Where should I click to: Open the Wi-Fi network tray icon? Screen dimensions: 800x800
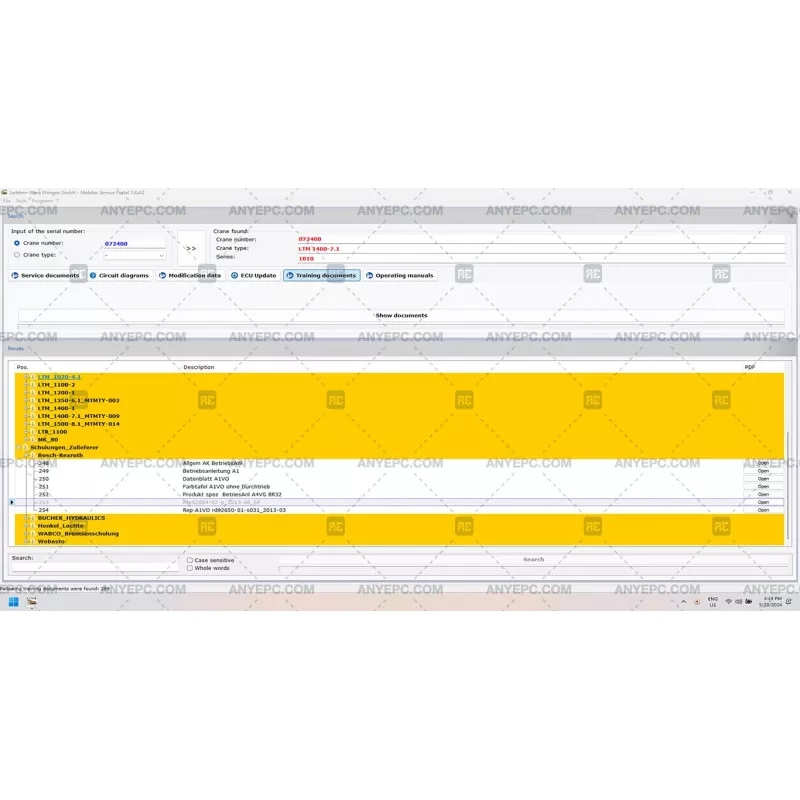(728, 602)
